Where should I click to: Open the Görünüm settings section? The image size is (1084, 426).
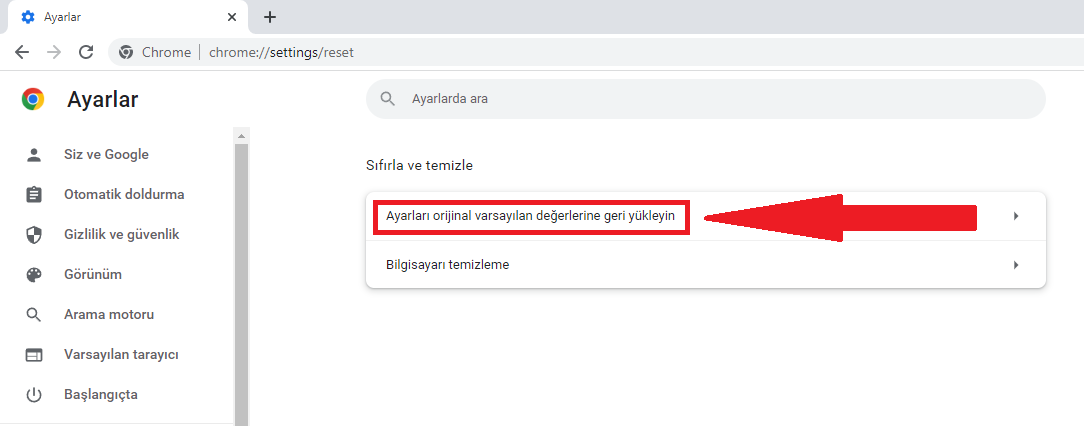93,275
